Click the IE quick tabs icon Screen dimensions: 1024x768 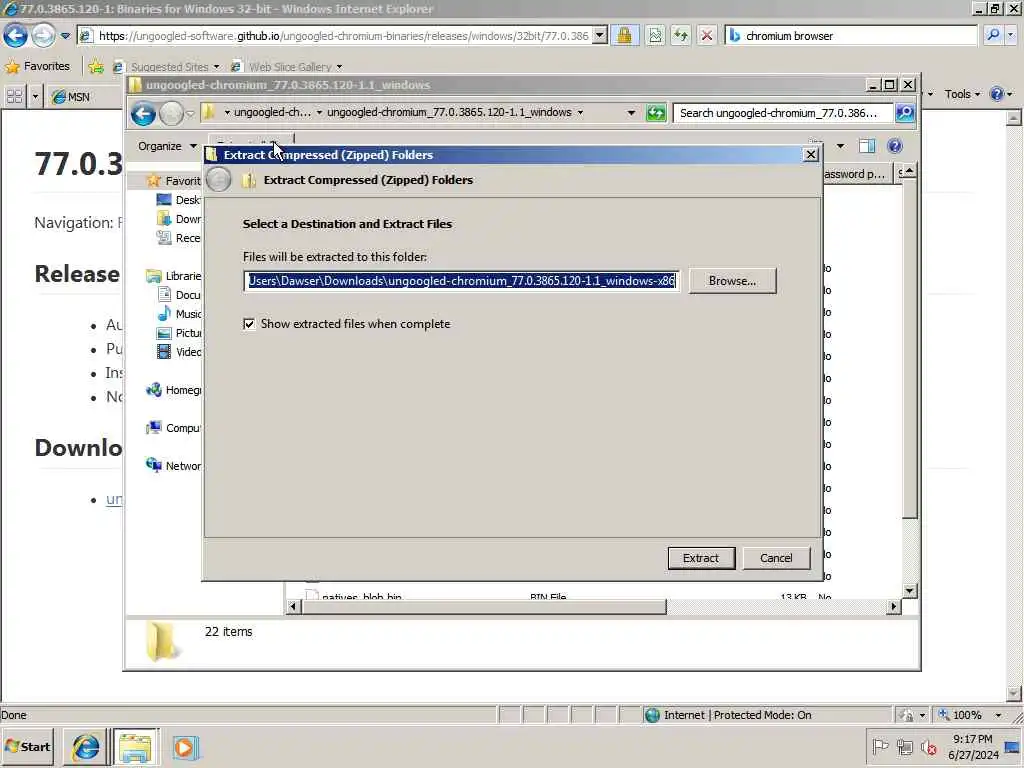14,97
